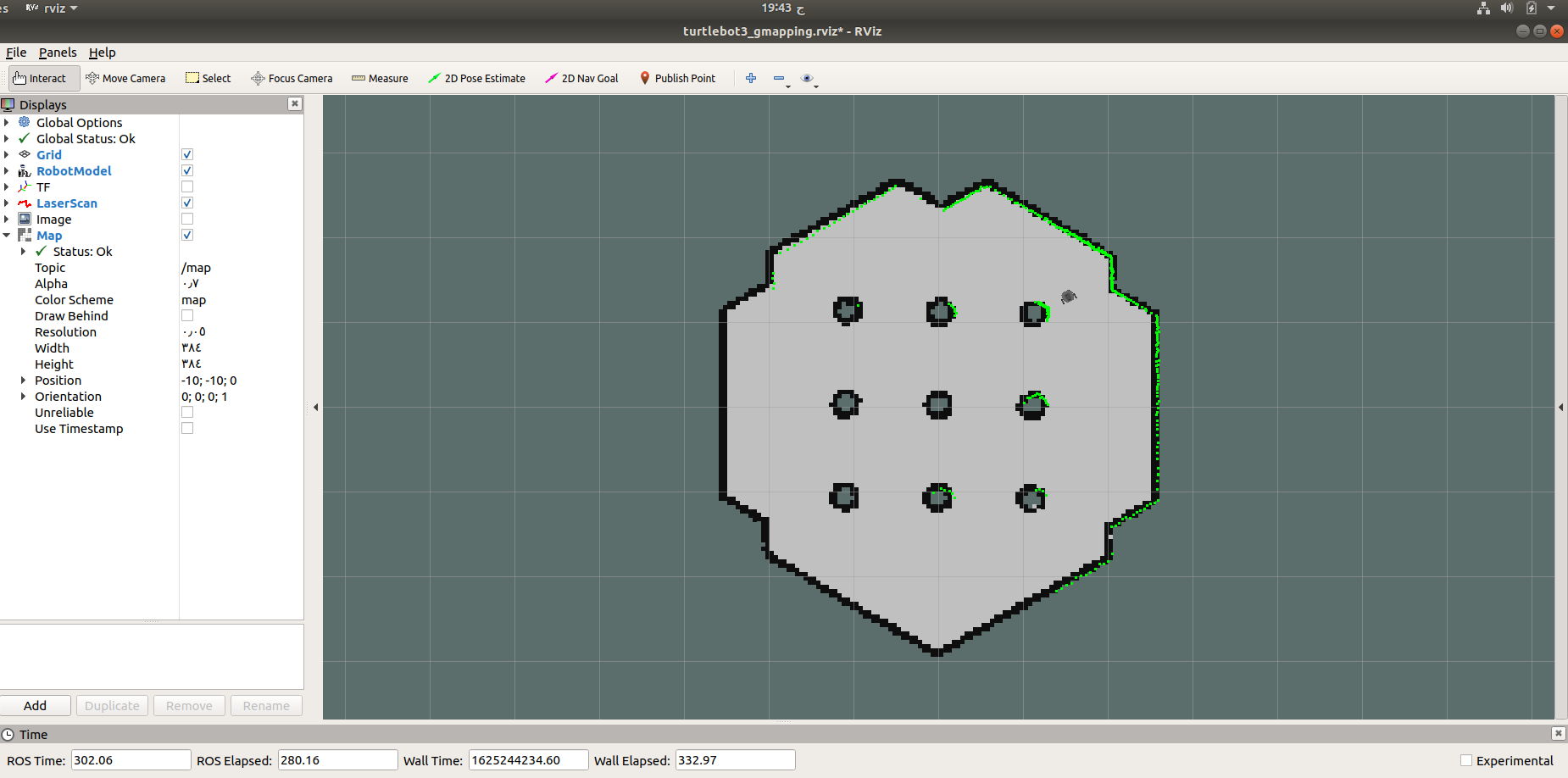
Task: Choose the 2D Nav Goal tool
Action: click(581, 78)
